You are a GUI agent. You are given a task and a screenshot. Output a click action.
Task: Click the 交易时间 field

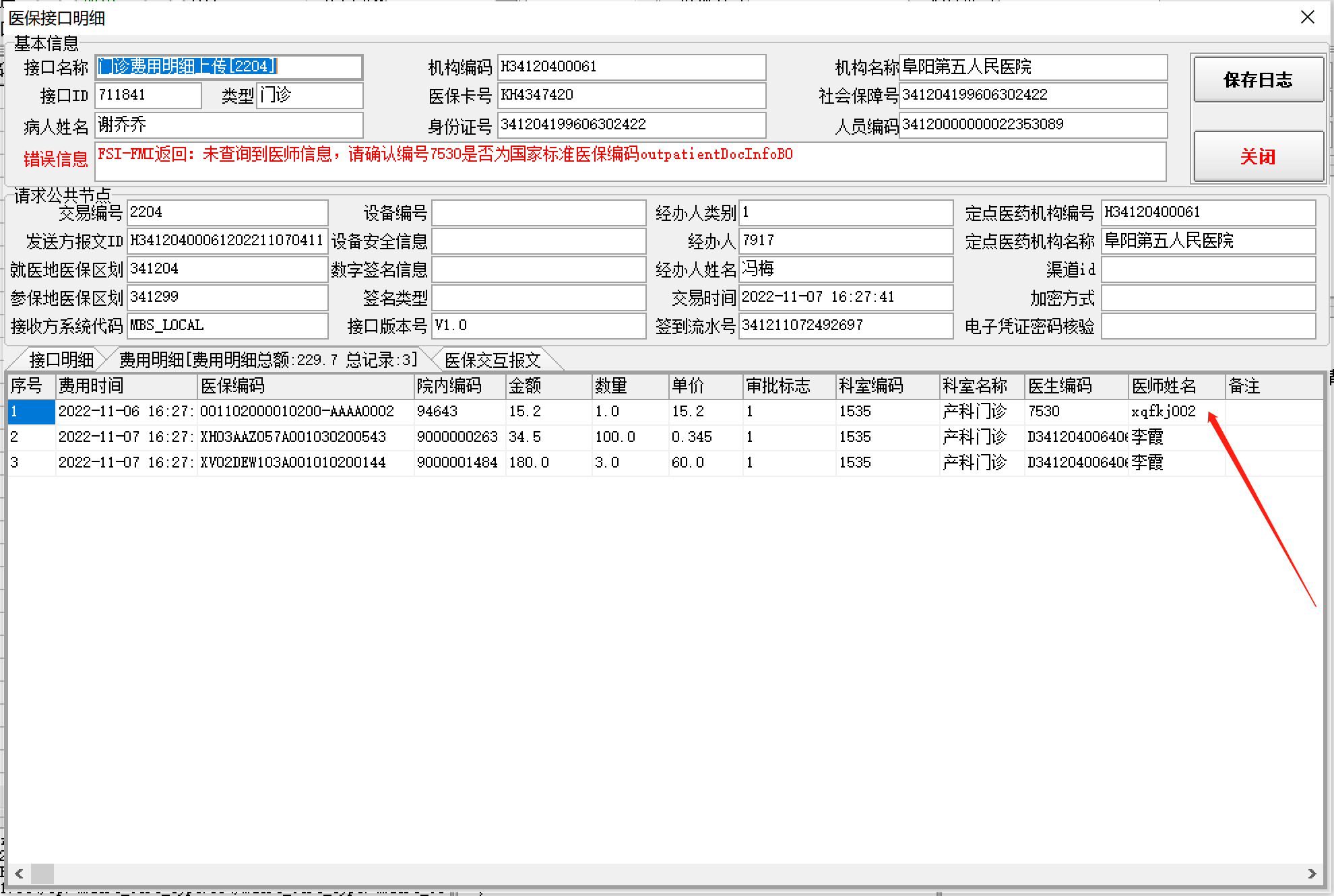845,297
